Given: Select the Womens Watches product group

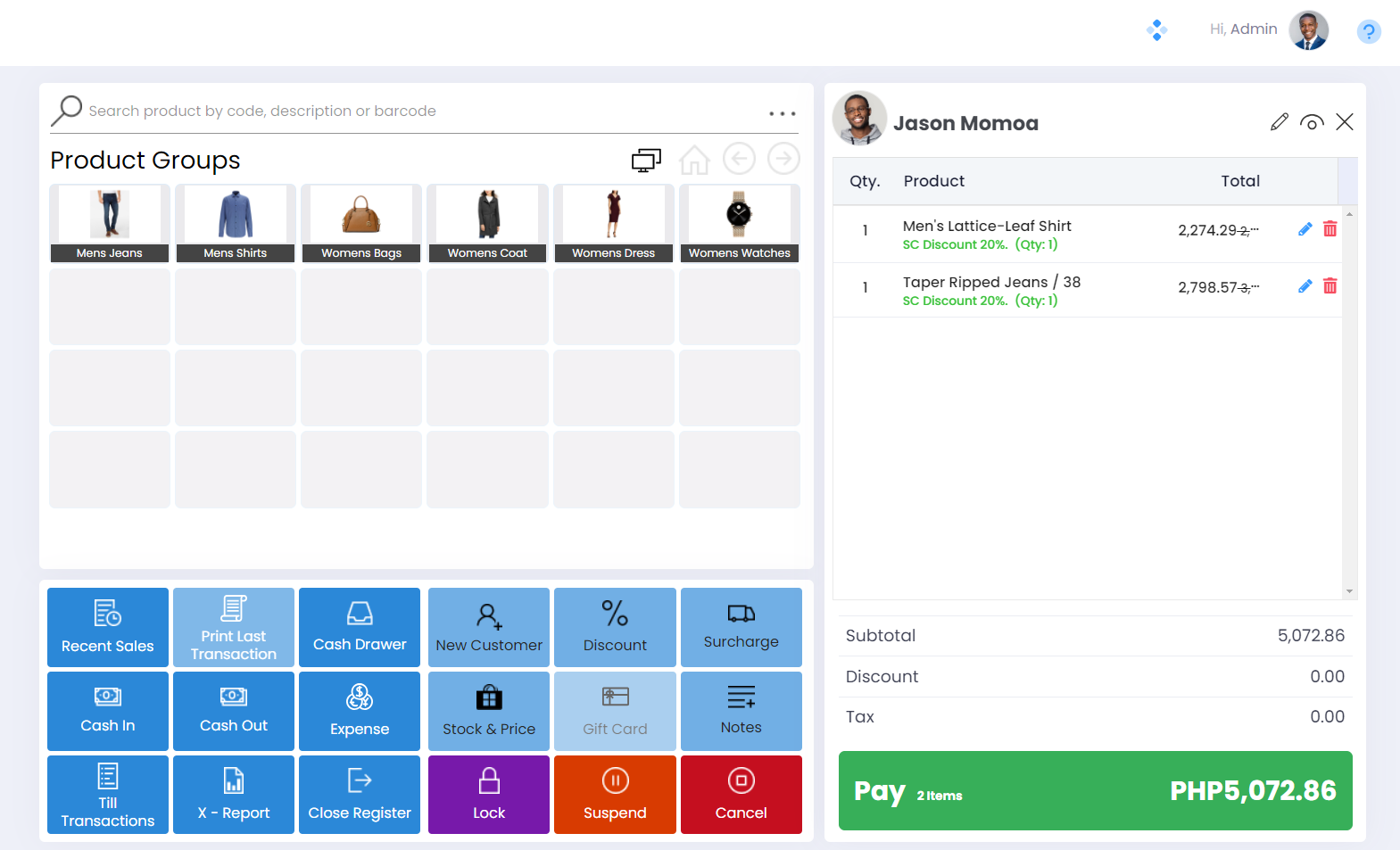Looking at the screenshot, I should click(x=739, y=223).
